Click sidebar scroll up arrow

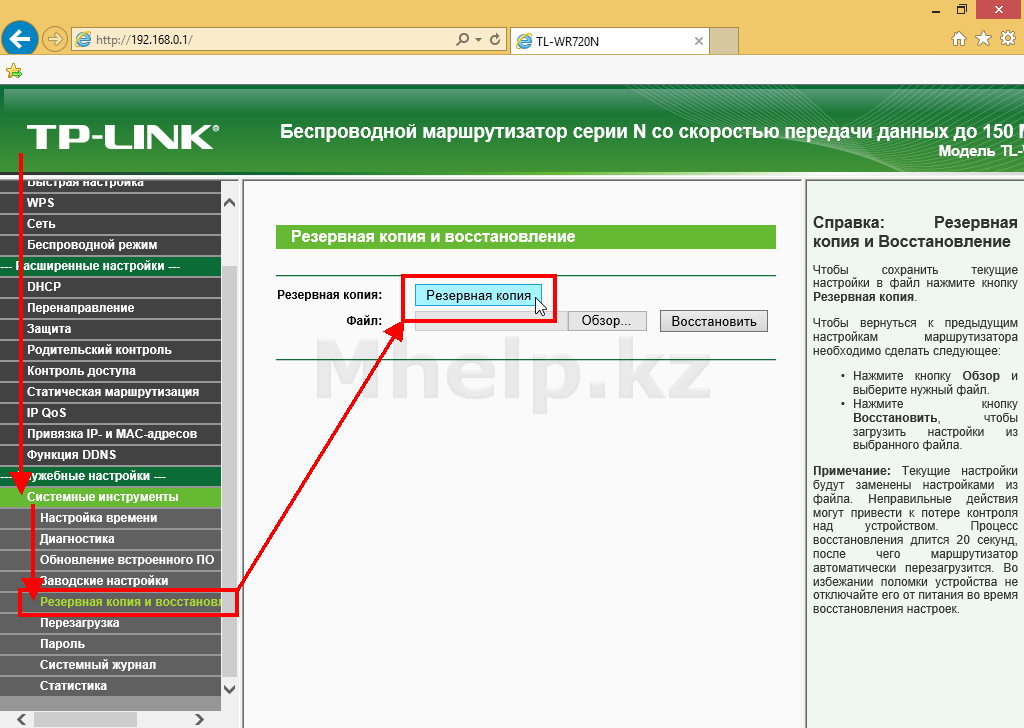tap(229, 203)
